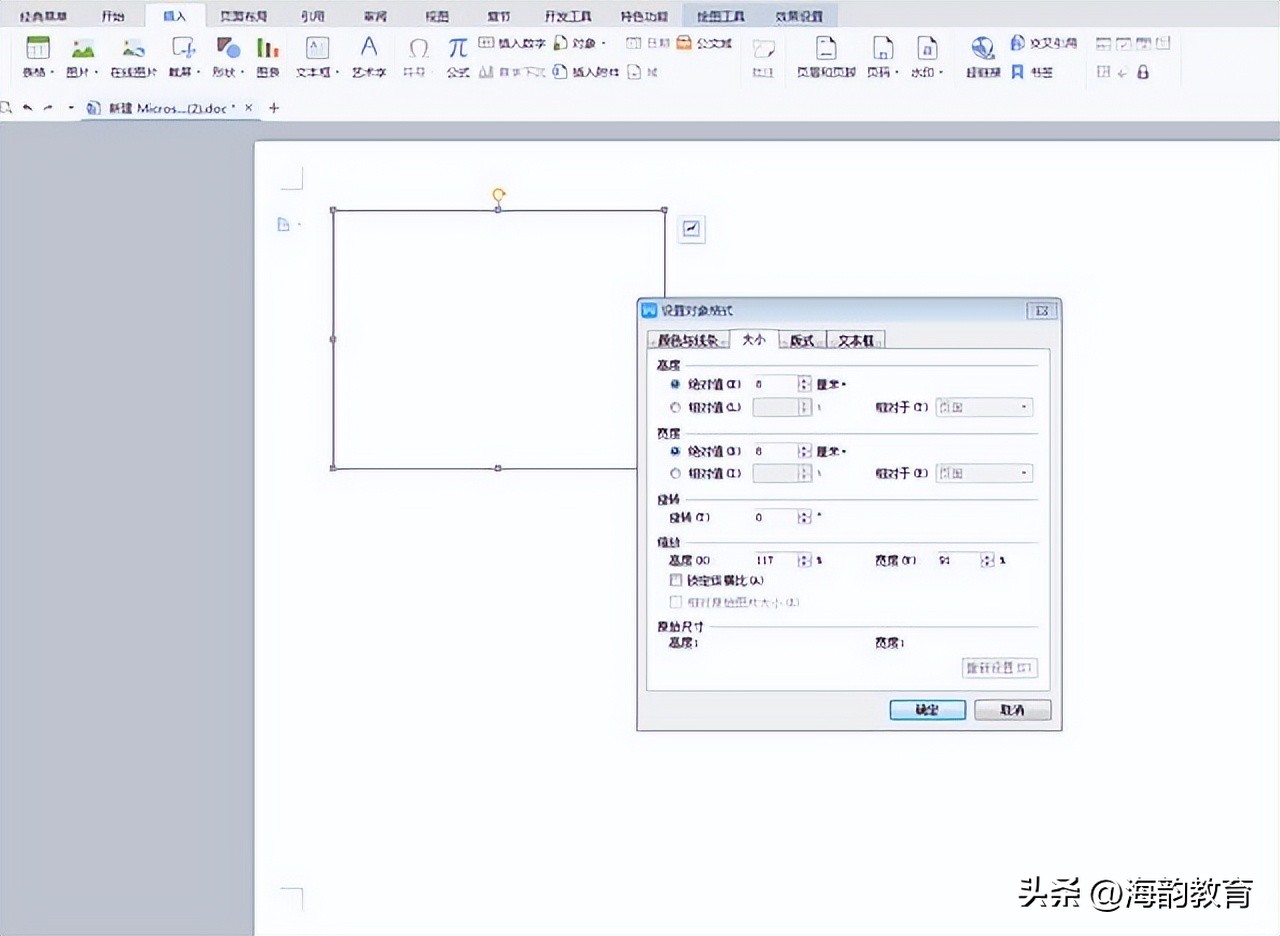This screenshot has height=936, width=1280.
Task: Select 相对值 option under 宽度
Action: coord(674,473)
